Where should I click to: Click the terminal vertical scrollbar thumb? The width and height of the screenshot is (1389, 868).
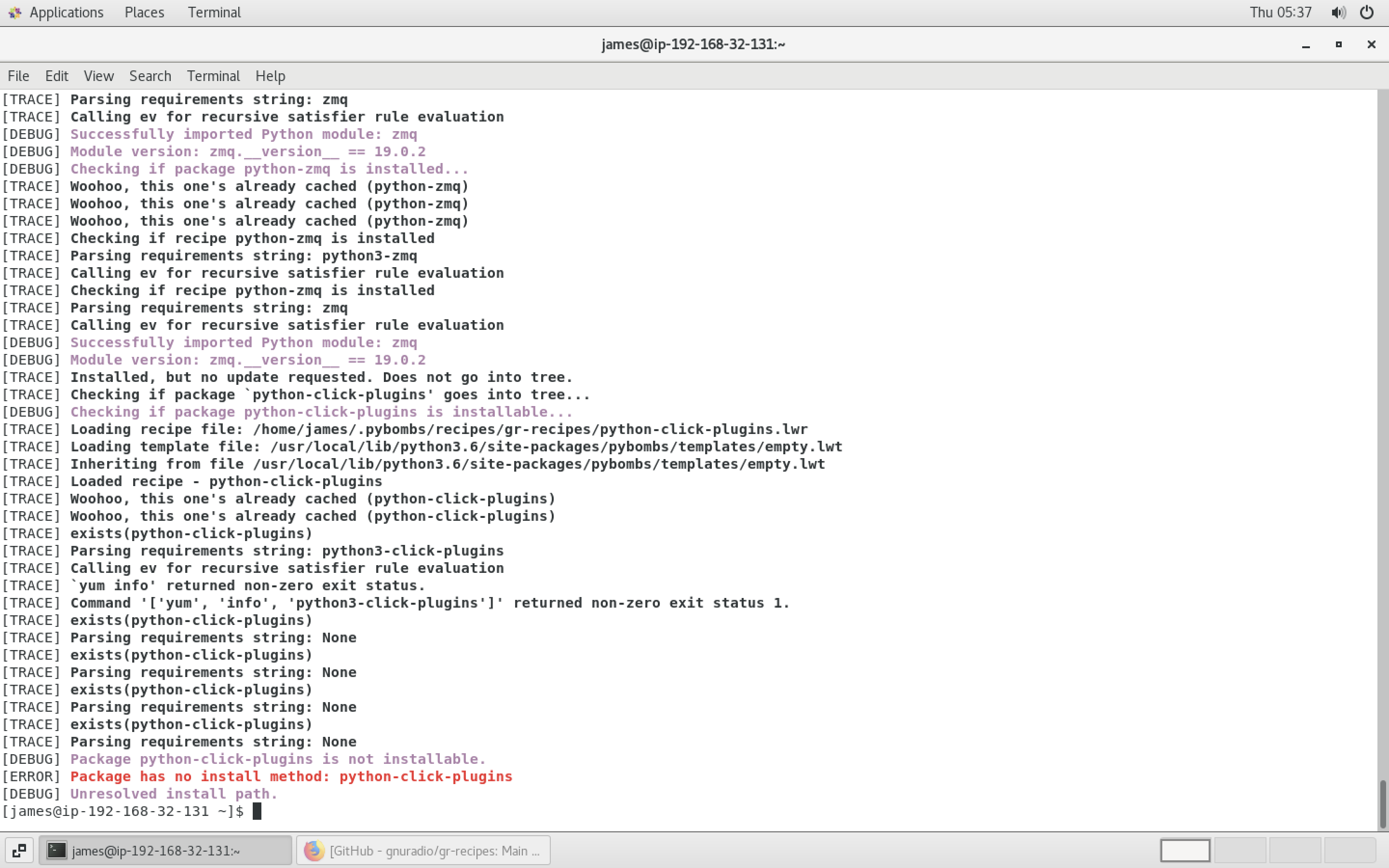click(x=1383, y=804)
